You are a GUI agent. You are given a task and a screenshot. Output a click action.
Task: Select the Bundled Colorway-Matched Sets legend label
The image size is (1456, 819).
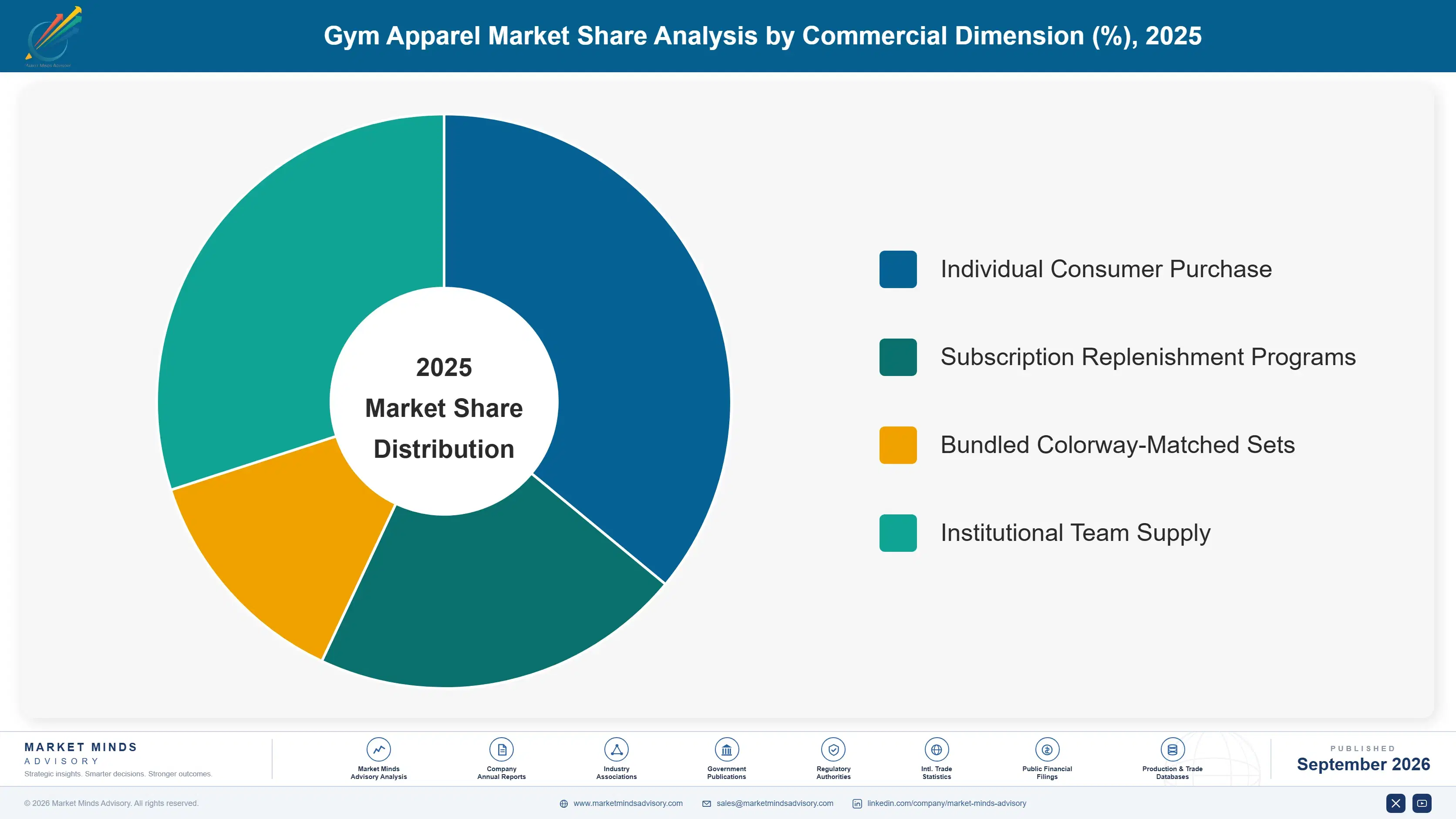tap(1117, 445)
